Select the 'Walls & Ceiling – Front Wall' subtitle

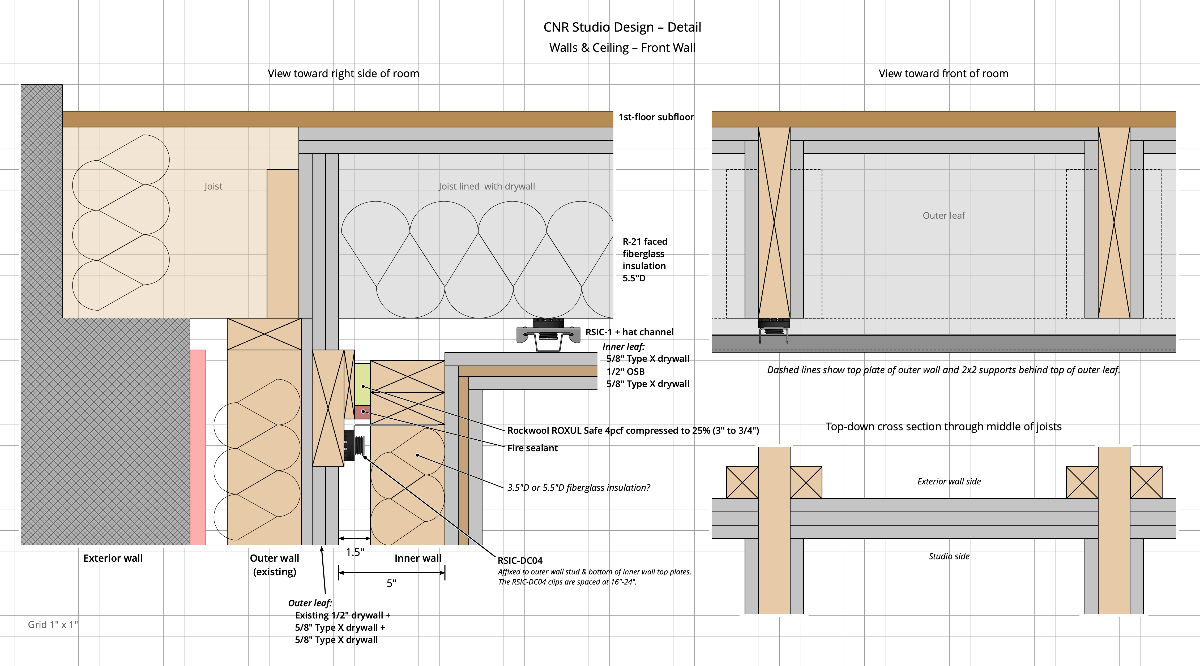coord(622,47)
